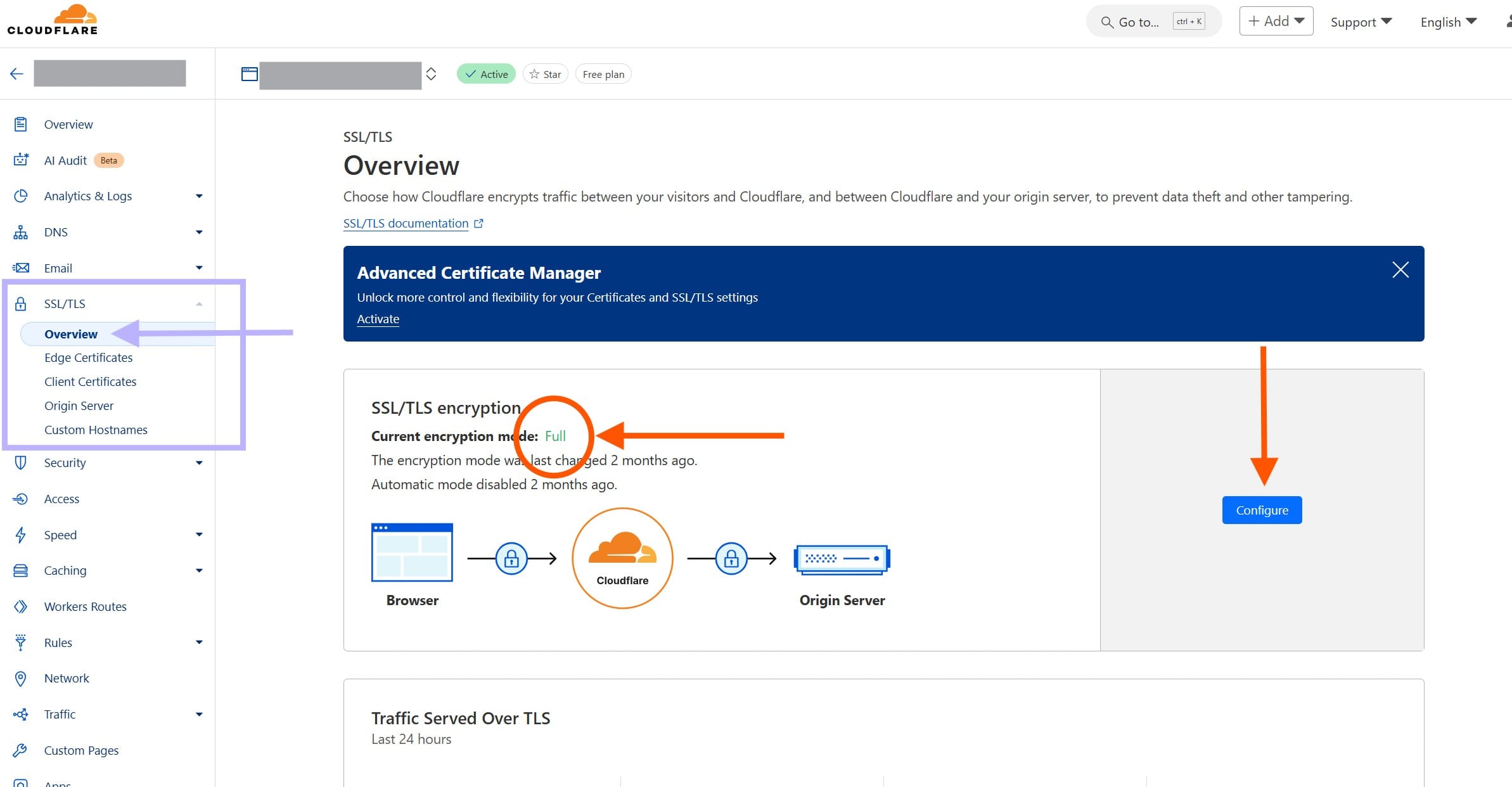Open the English language dropdown
The height and width of the screenshot is (787, 1512).
point(1448,22)
